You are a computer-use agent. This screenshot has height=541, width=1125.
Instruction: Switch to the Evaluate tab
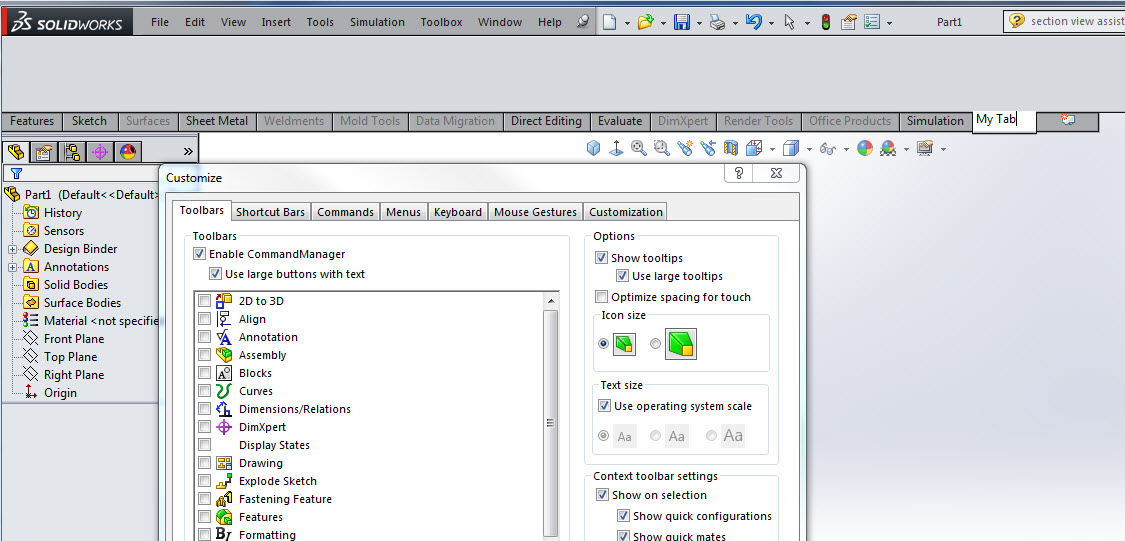coord(619,121)
